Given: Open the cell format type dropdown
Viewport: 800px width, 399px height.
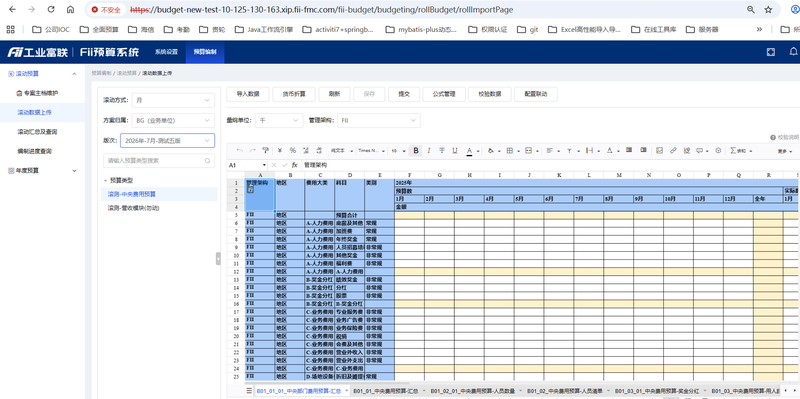Looking at the screenshot, I should 341,151.
